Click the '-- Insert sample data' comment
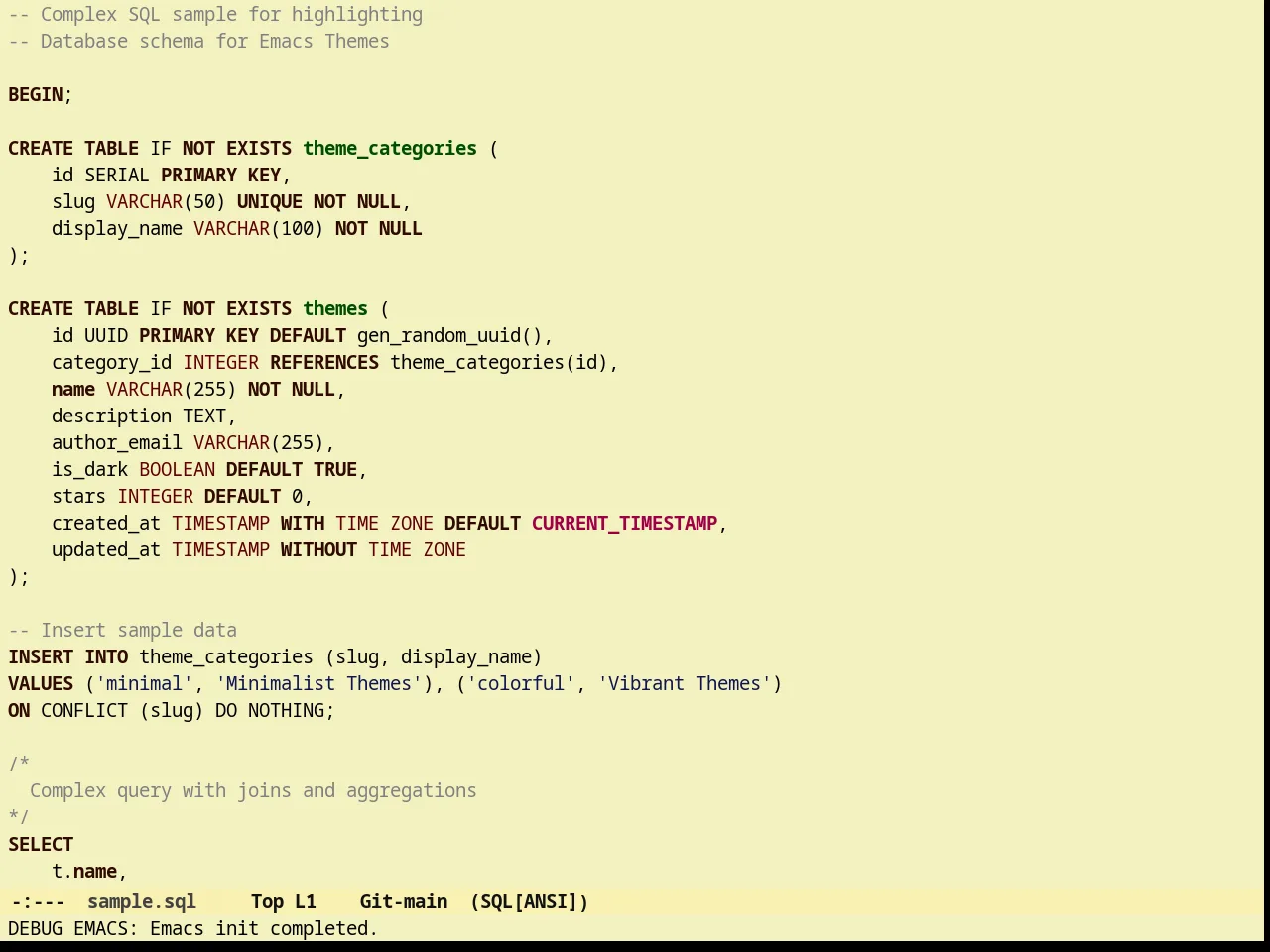 coord(122,631)
